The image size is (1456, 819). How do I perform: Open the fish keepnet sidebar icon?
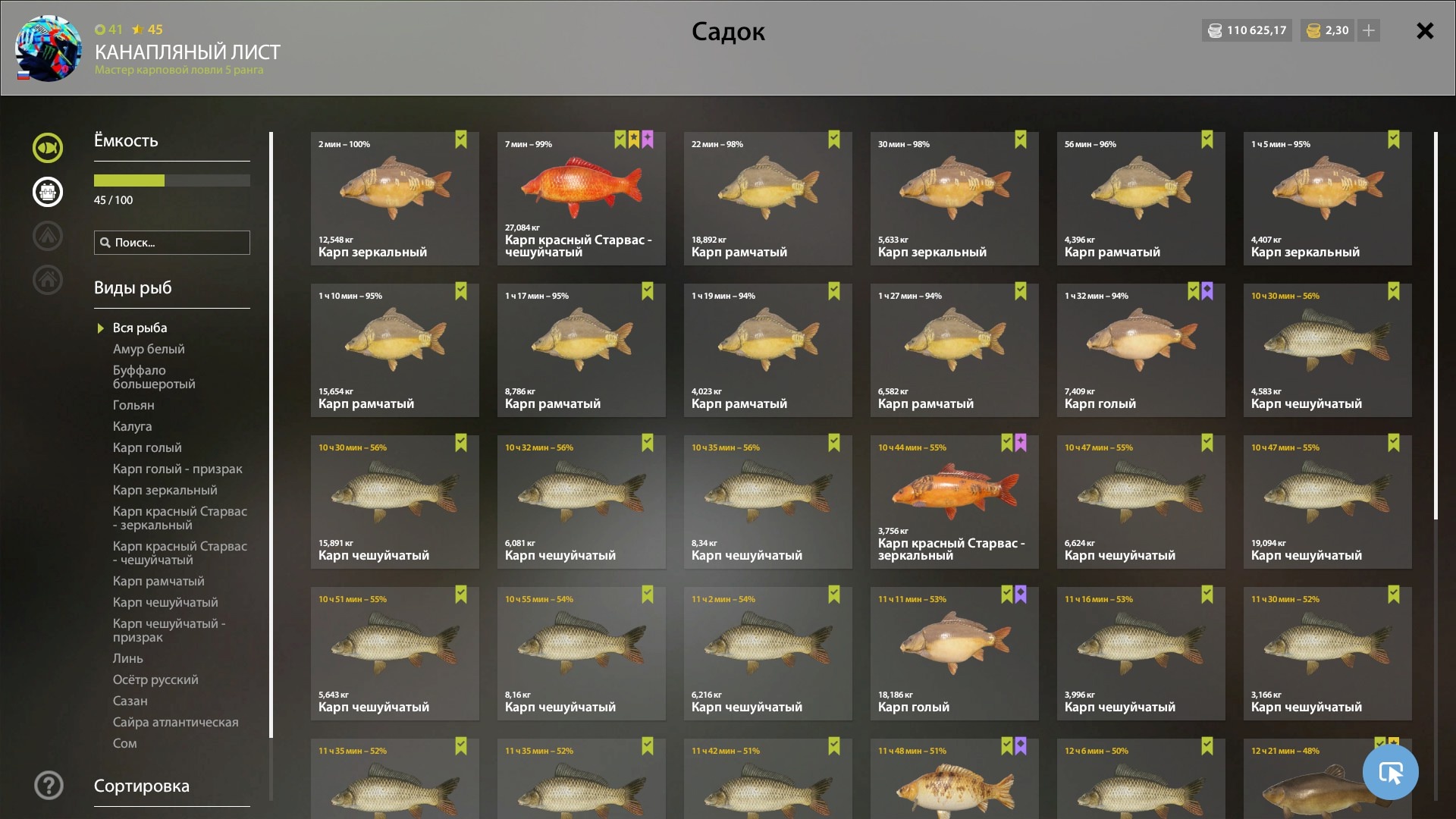click(x=48, y=148)
